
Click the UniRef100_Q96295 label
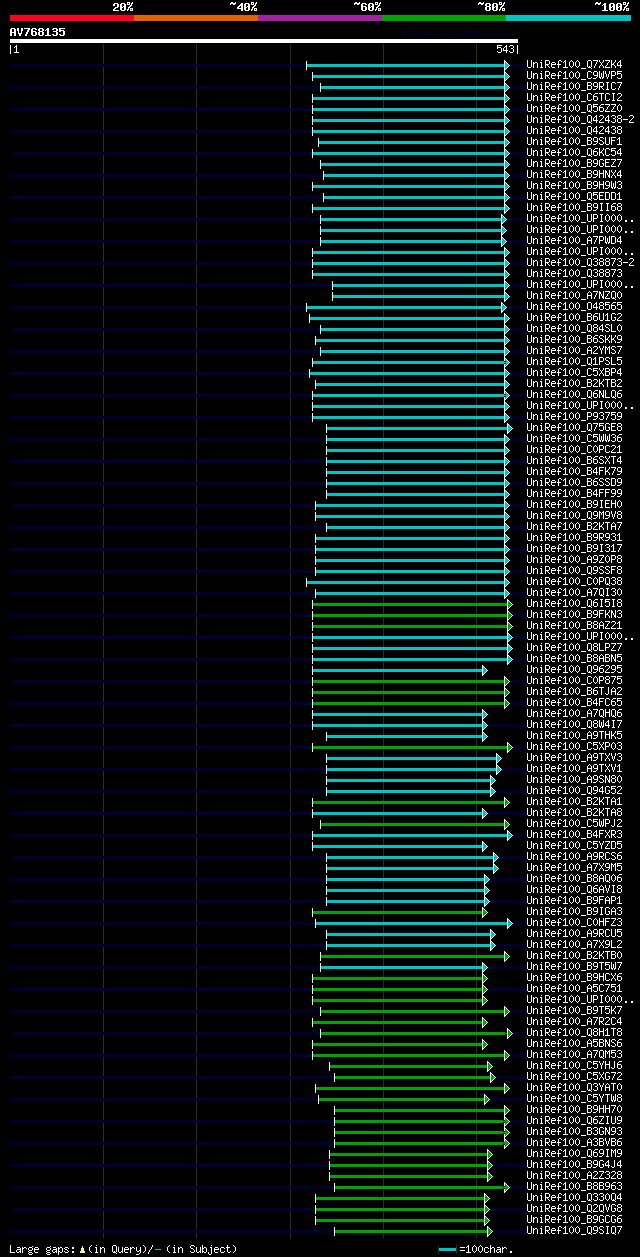point(574,669)
